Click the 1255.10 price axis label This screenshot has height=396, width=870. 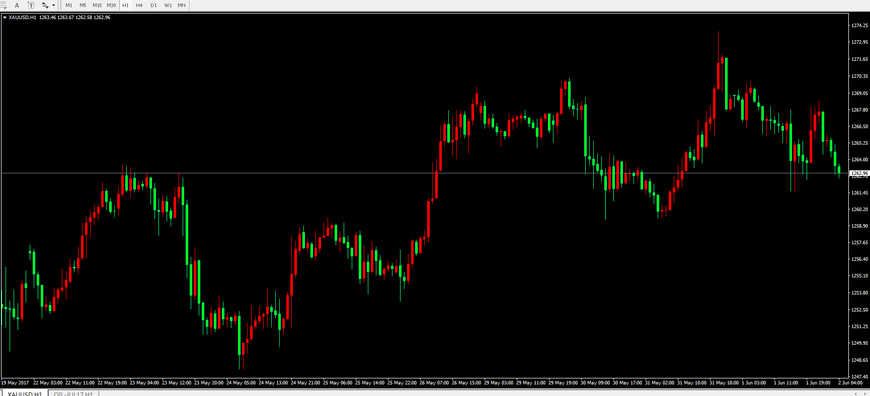pyautogui.click(x=859, y=276)
